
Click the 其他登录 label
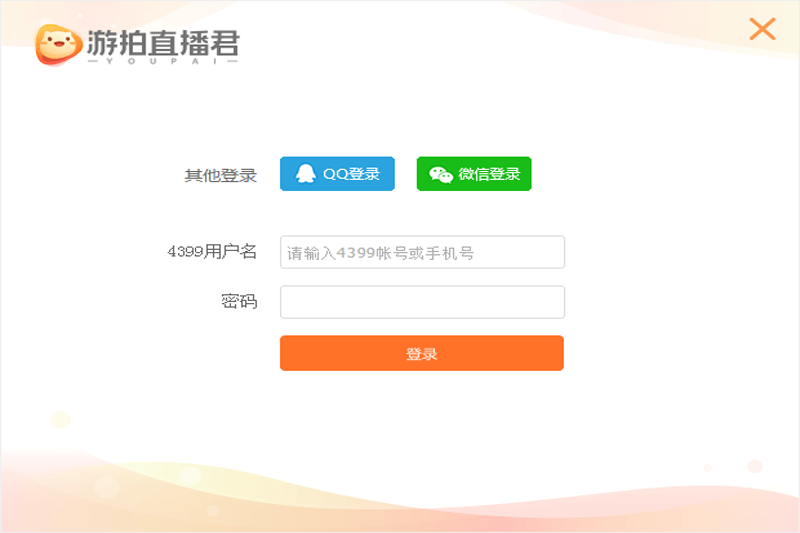point(220,175)
